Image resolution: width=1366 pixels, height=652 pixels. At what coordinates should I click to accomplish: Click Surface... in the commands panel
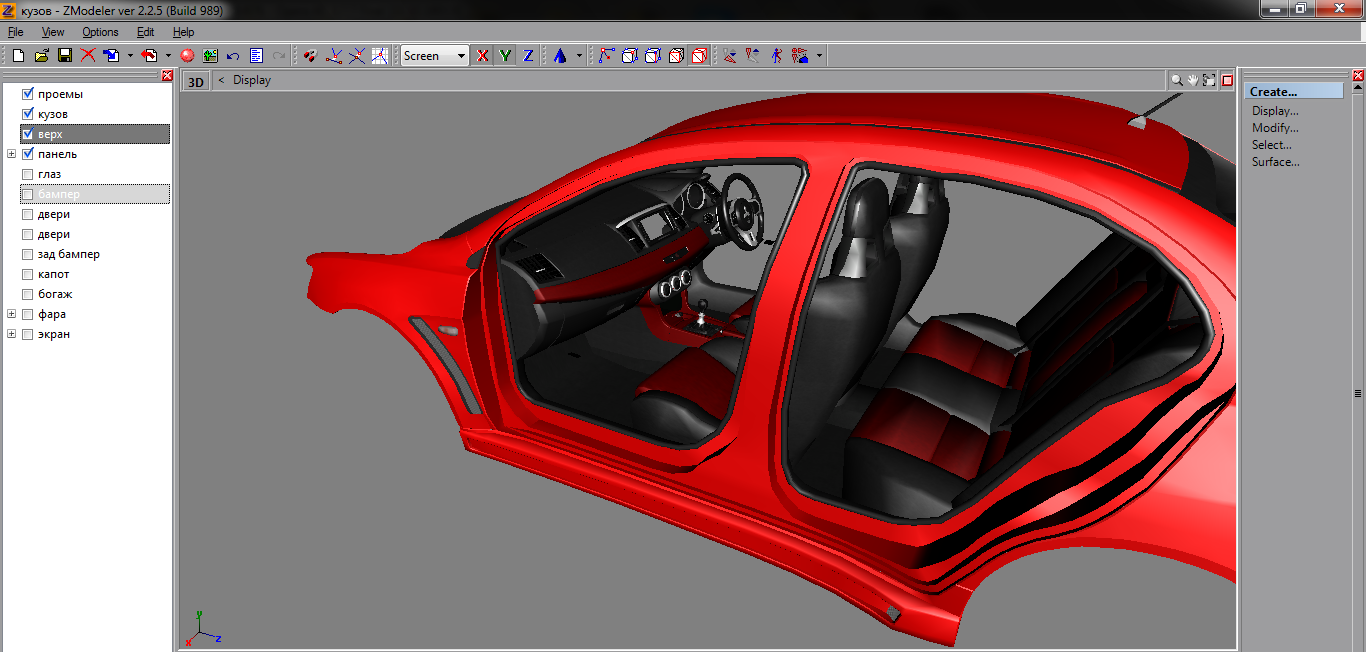[x=1275, y=162]
